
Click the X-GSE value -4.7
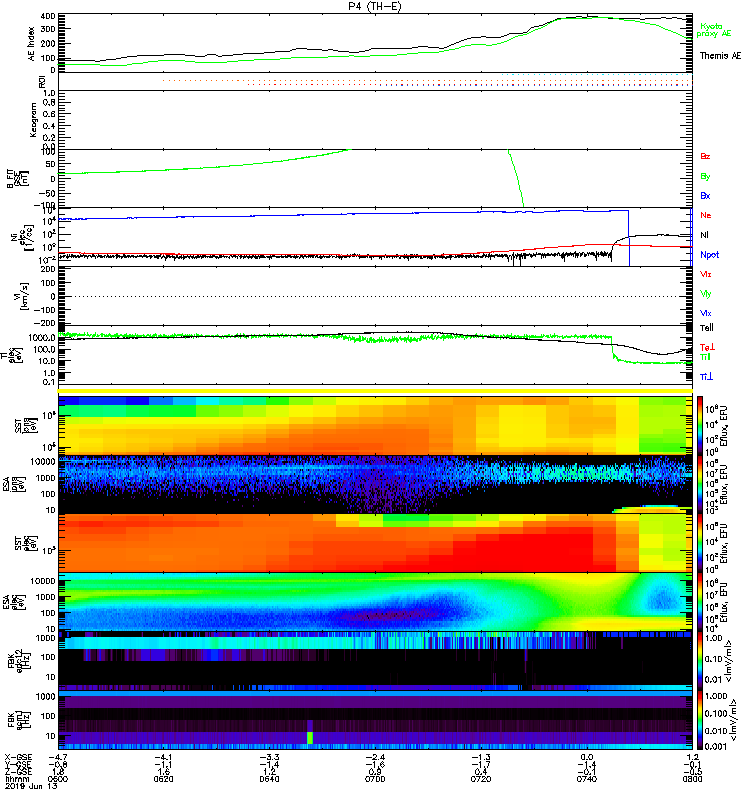pos(58,758)
